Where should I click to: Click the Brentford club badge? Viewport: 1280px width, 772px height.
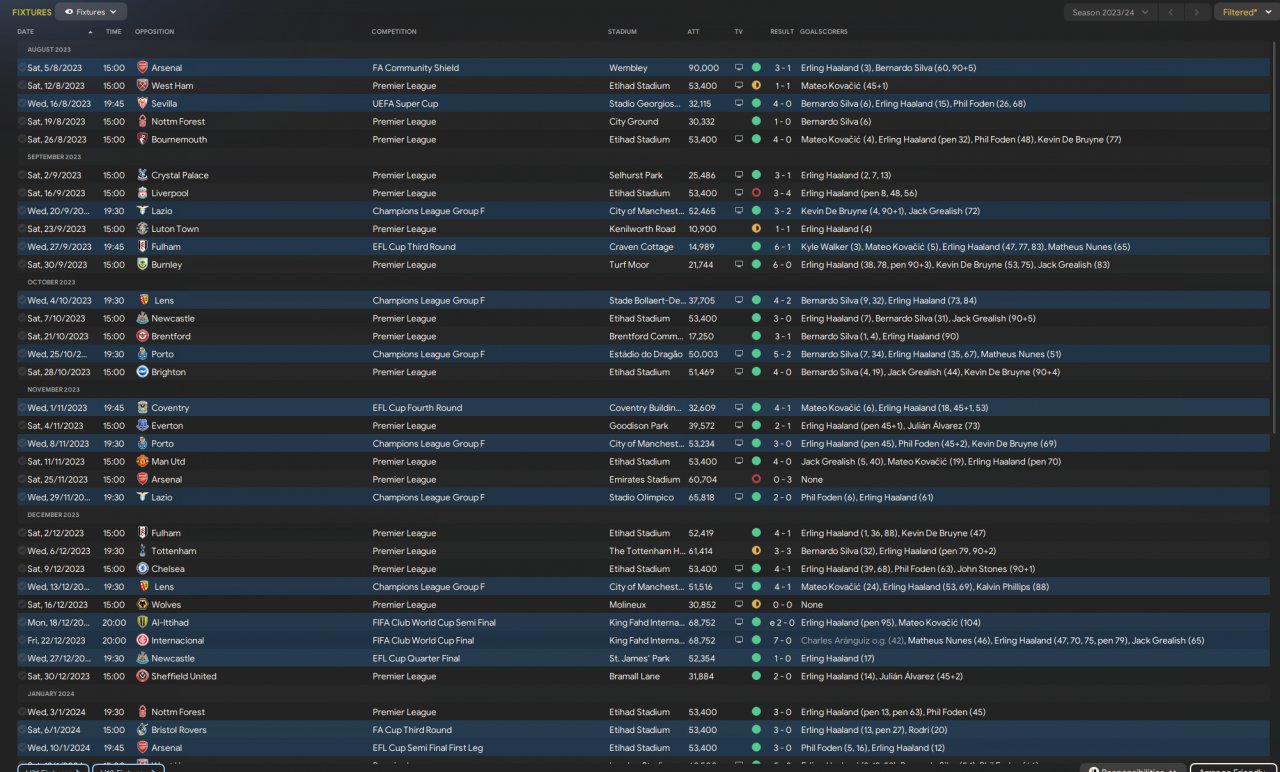pyautogui.click(x=142, y=336)
